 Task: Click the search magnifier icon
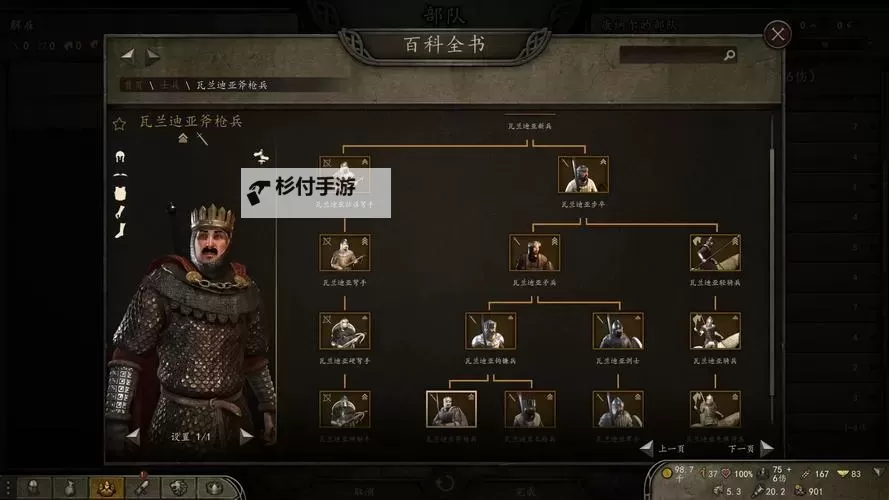(x=729, y=55)
